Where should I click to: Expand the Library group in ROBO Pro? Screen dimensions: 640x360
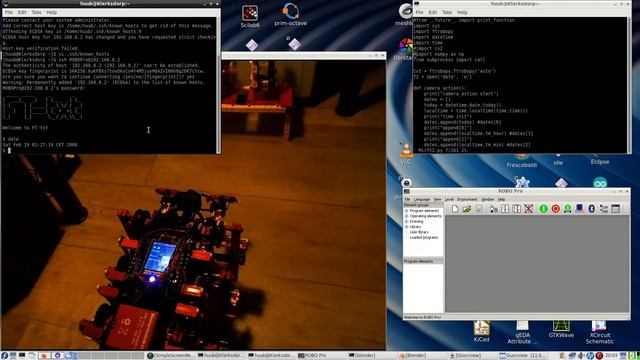point(407,227)
